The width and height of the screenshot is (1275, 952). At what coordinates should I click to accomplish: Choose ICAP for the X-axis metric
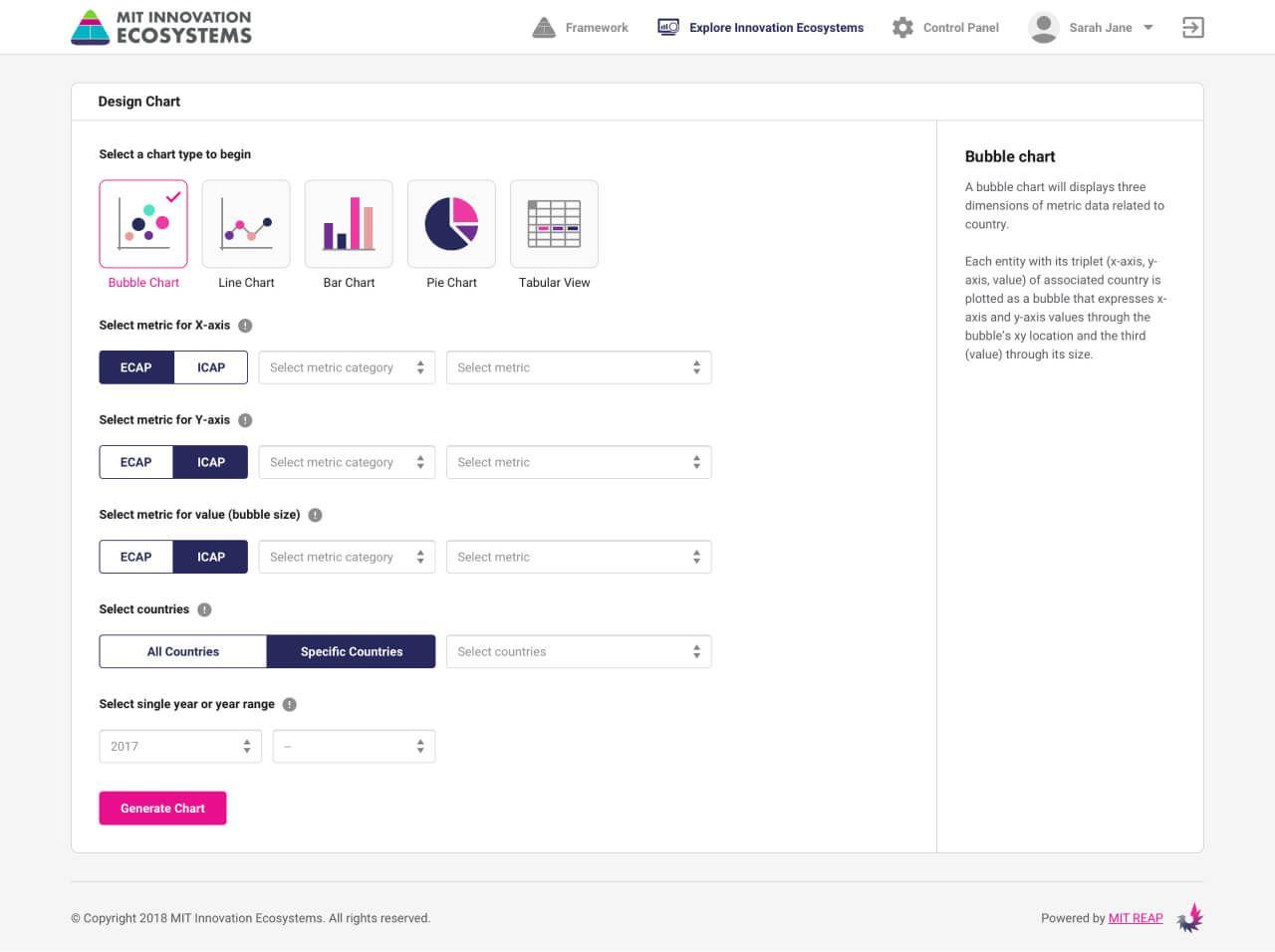(211, 367)
